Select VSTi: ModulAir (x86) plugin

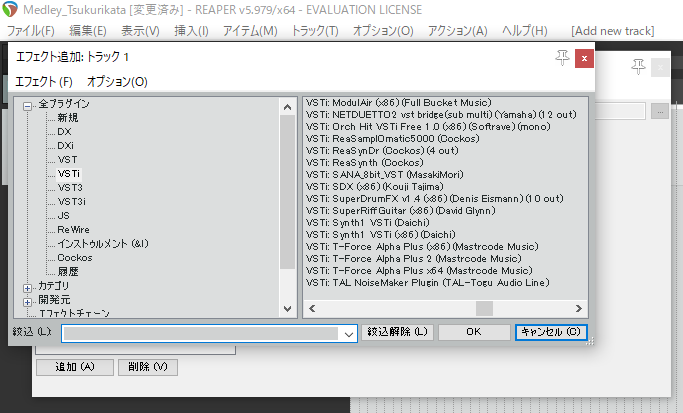[x=399, y=103]
